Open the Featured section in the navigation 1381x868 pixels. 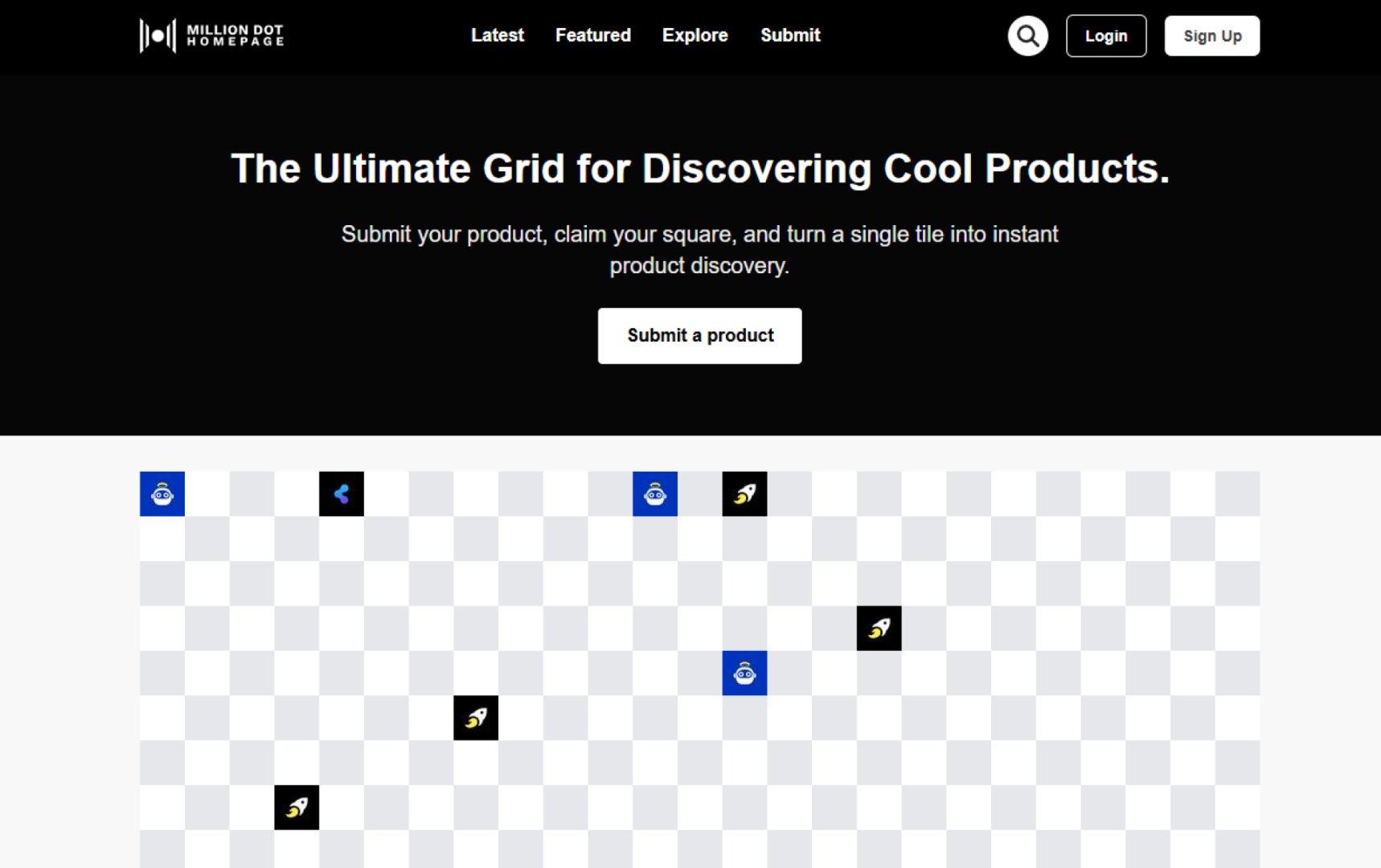click(x=592, y=35)
